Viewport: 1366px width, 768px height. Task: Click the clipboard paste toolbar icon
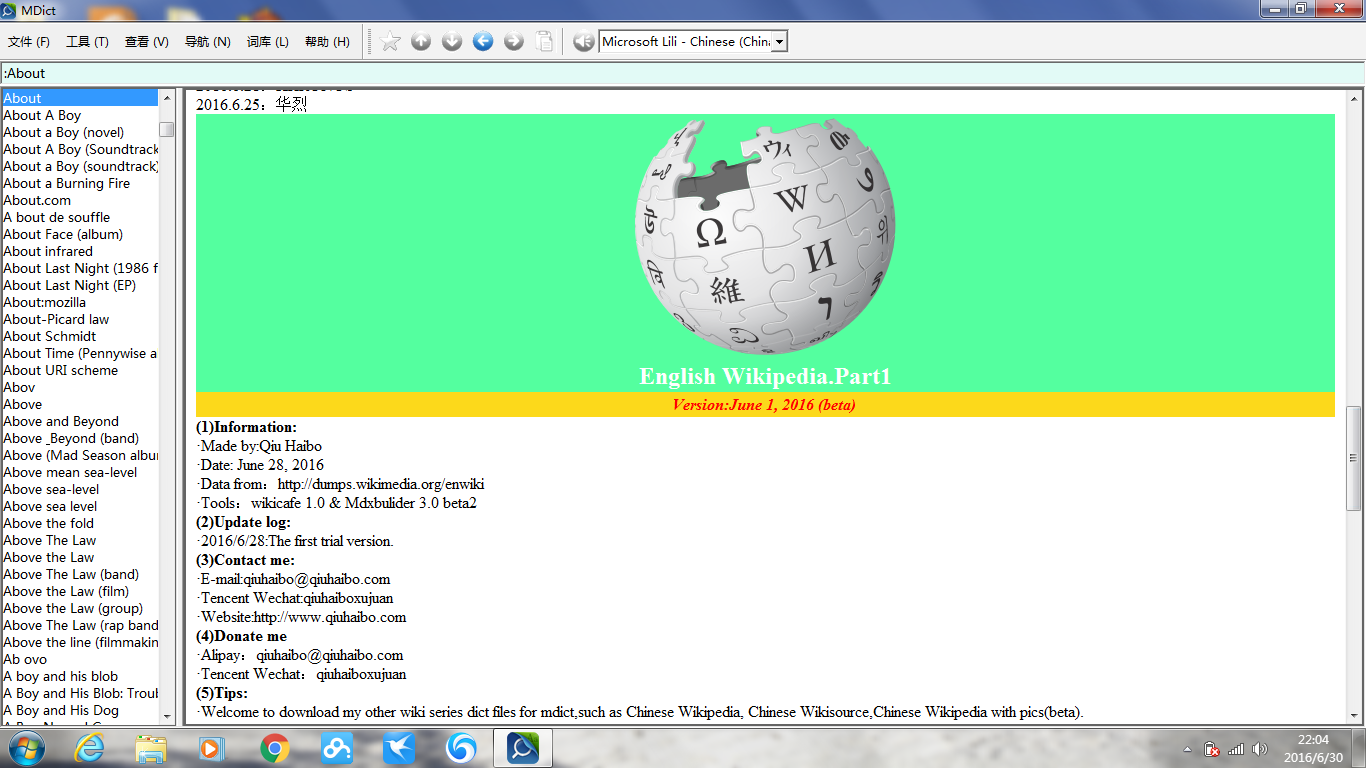coord(544,41)
